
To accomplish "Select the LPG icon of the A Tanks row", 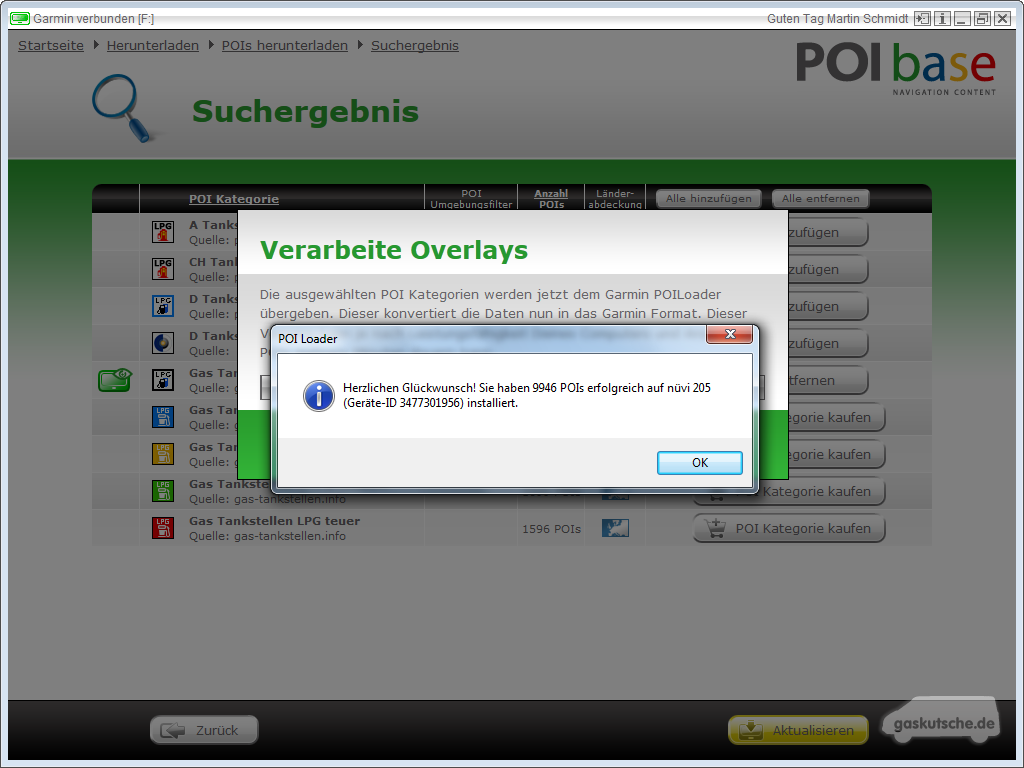I will point(163,232).
